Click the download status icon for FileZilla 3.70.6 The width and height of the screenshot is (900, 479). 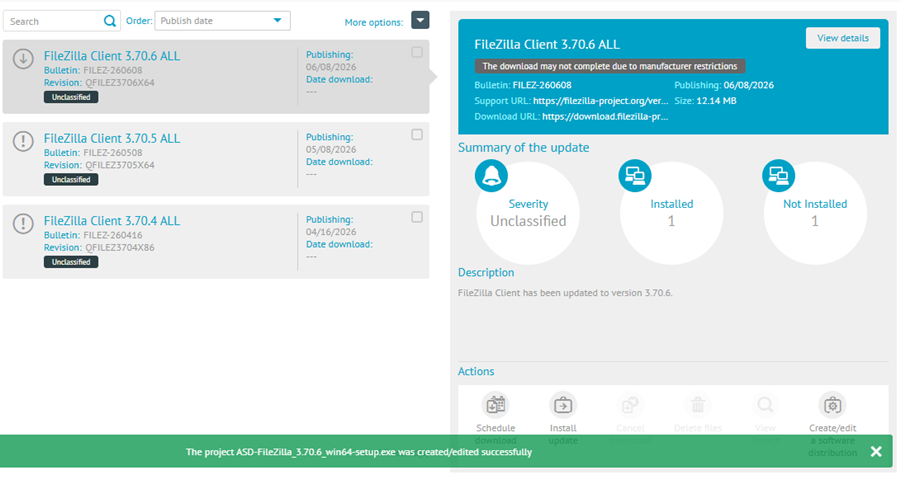tap(23, 59)
